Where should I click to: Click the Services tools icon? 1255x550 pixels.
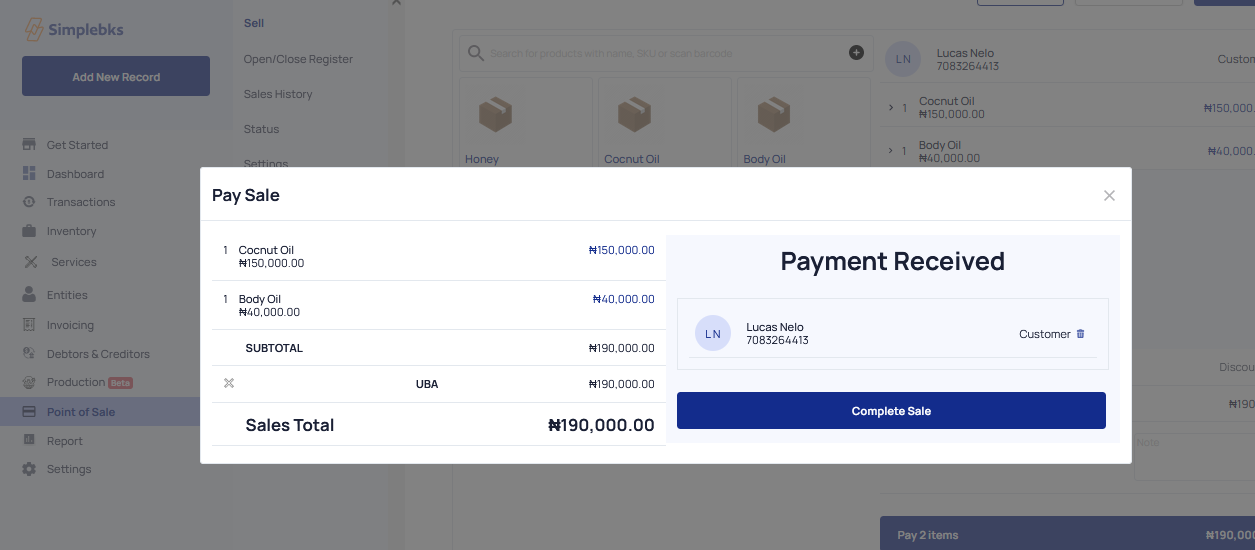pos(31,262)
